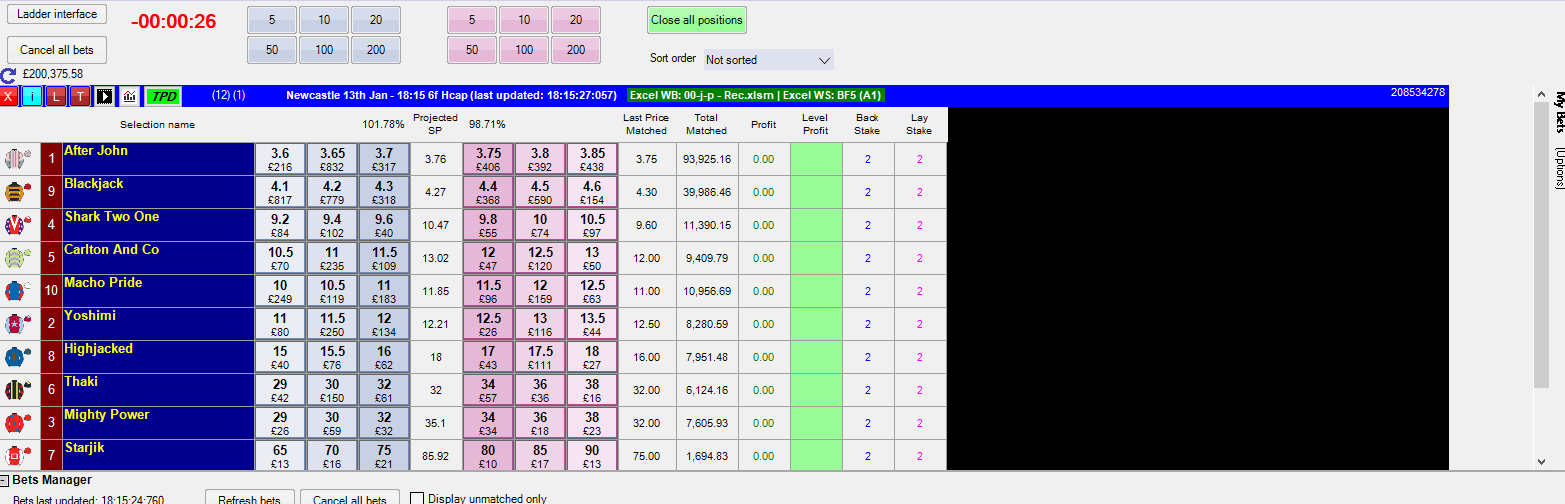Open the video play icon

click(x=104, y=96)
